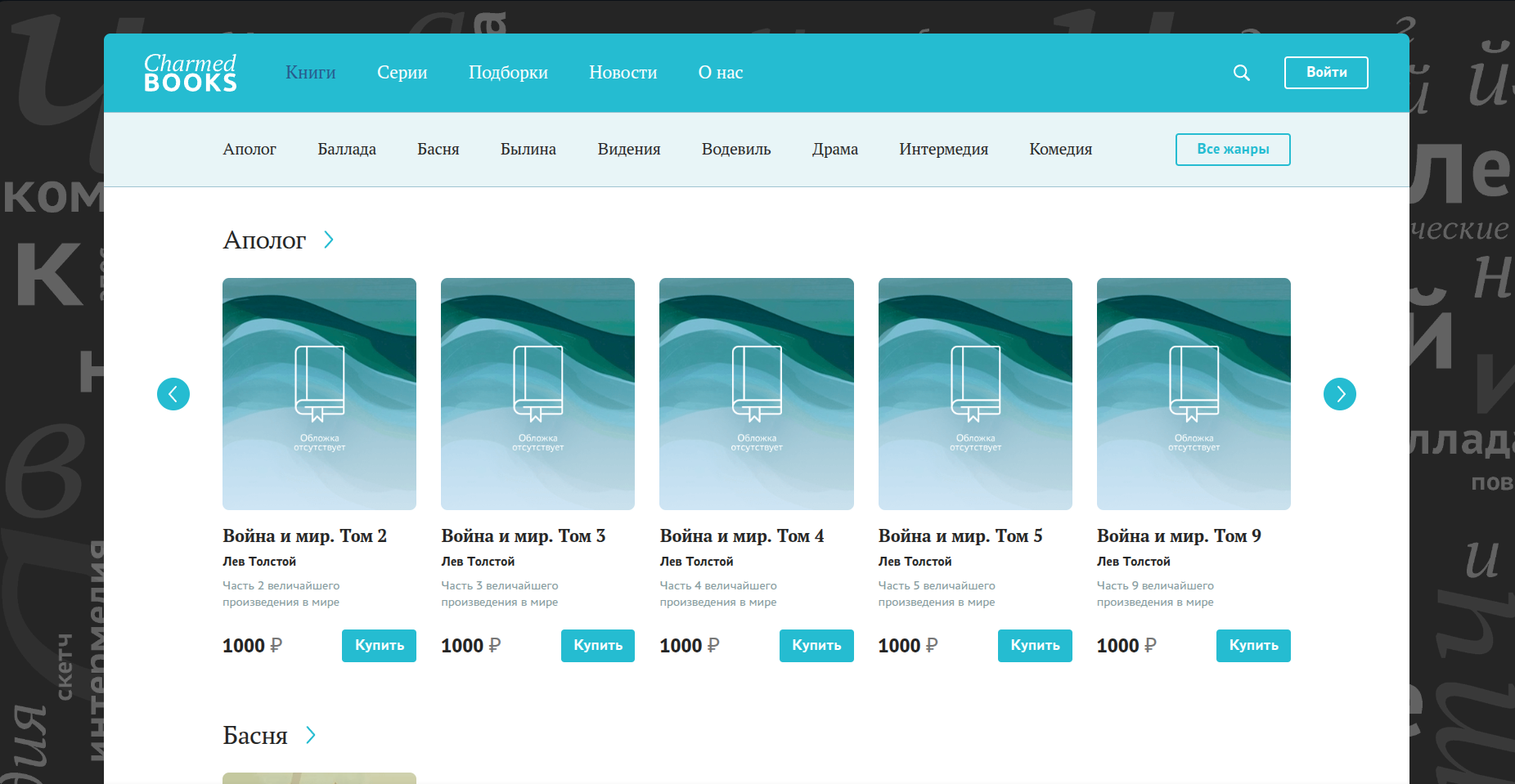Open the Война и мир. Том 5 title link
The width and height of the screenshot is (1515, 784).
click(x=960, y=536)
